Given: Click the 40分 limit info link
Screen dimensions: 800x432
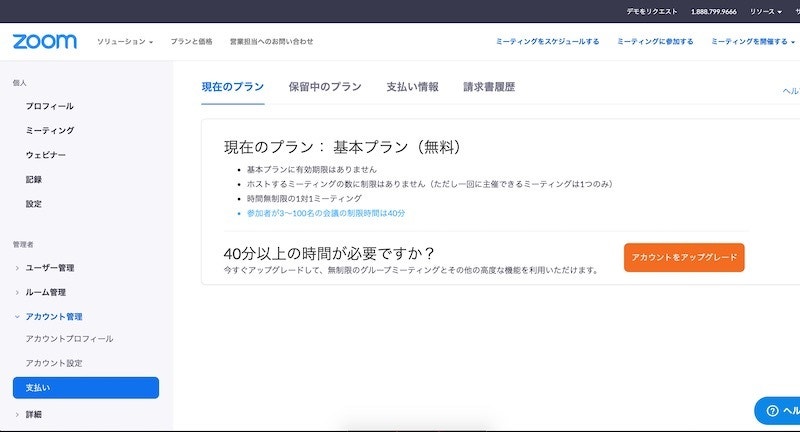Looking at the screenshot, I should coord(326,213).
